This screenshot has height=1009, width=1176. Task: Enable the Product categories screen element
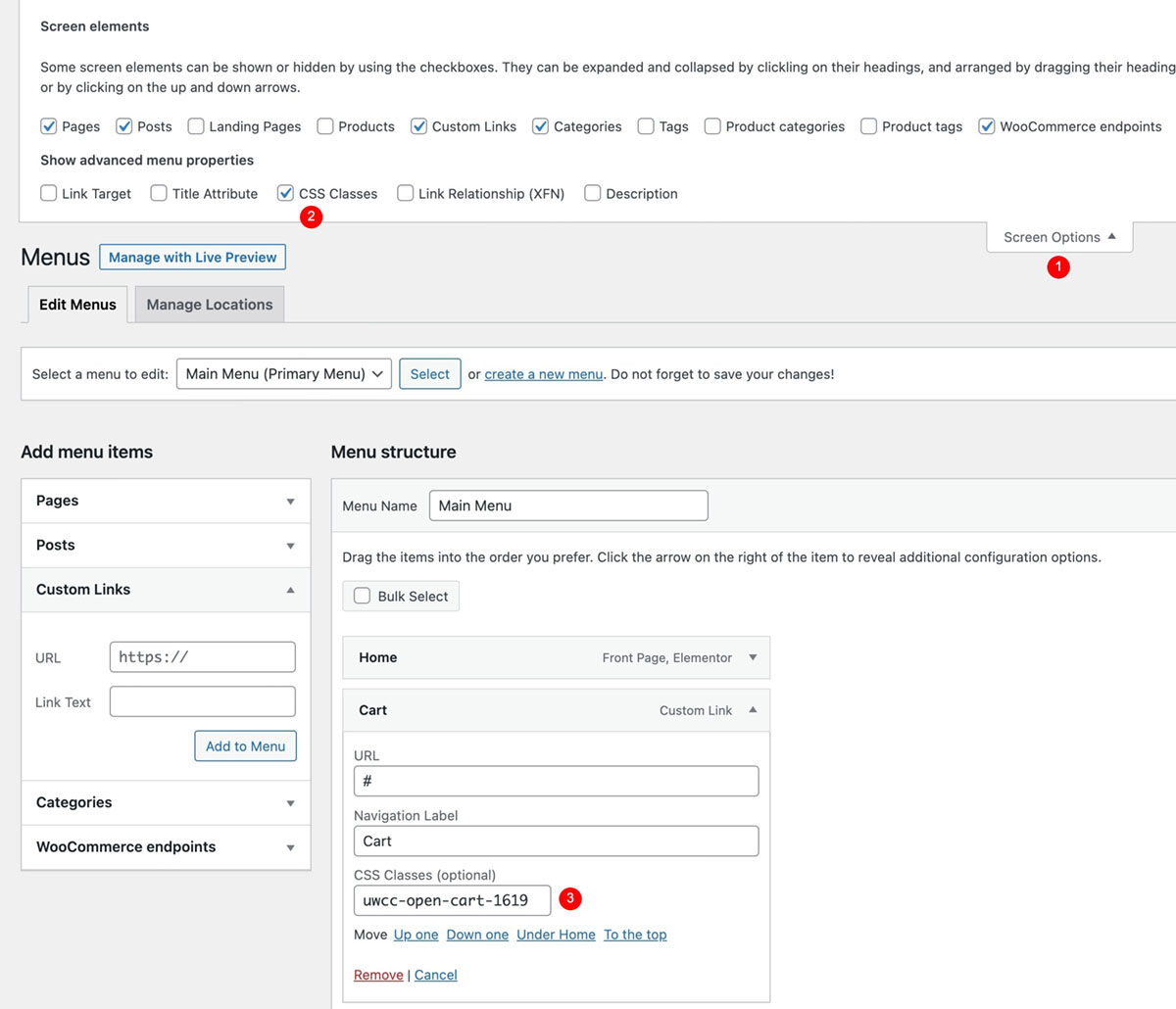(712, 126)
